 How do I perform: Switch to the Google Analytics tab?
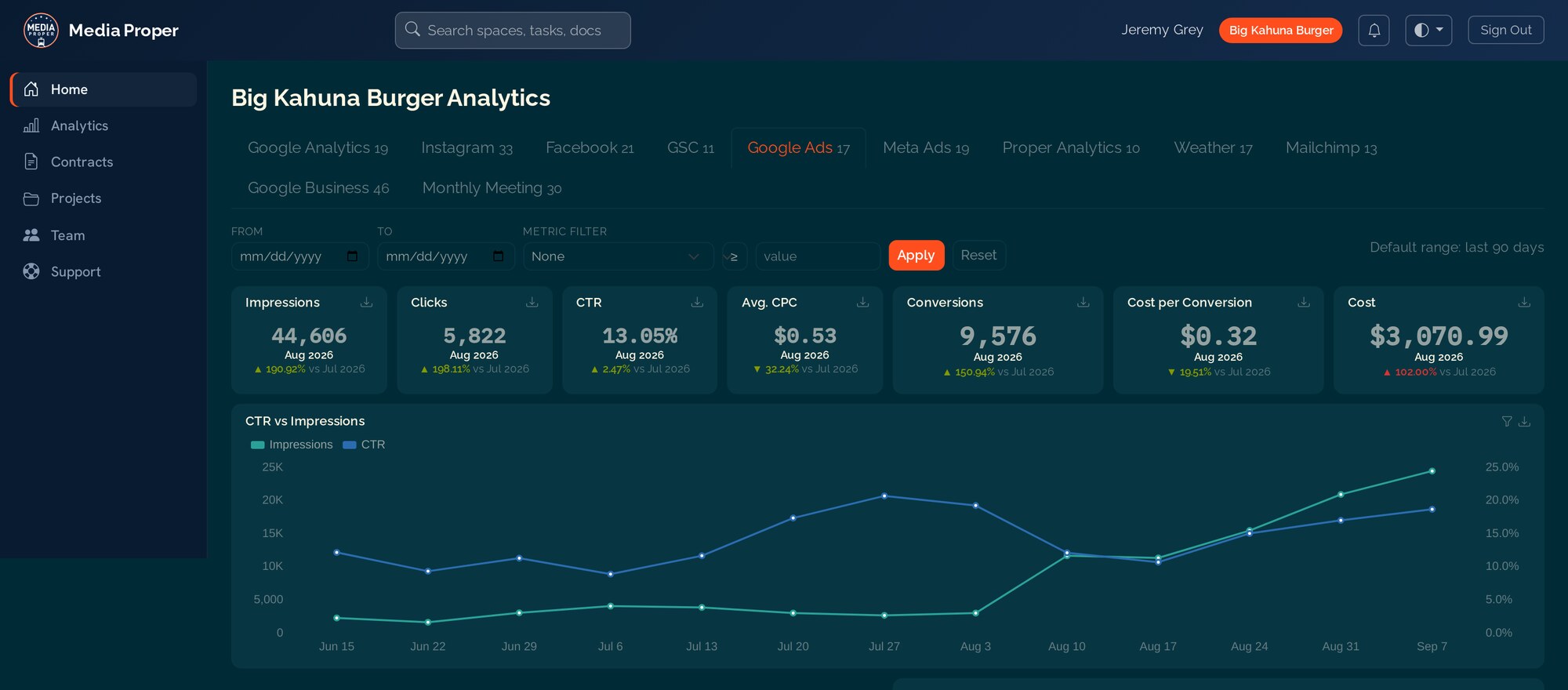point(318,148)
